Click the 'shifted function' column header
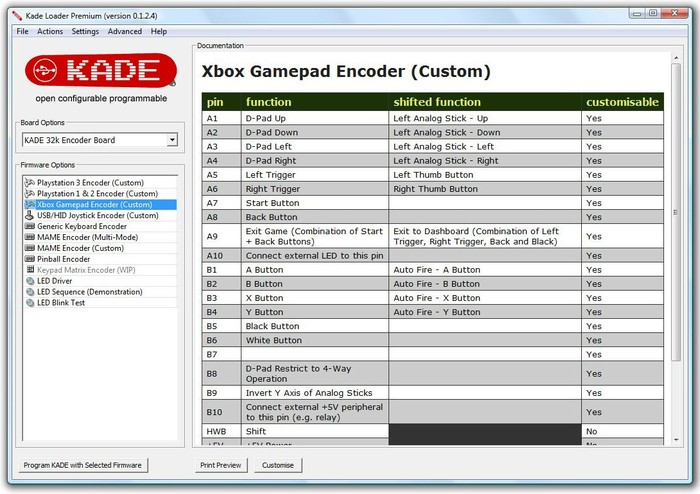700x494 pixels. click(485, 102)
